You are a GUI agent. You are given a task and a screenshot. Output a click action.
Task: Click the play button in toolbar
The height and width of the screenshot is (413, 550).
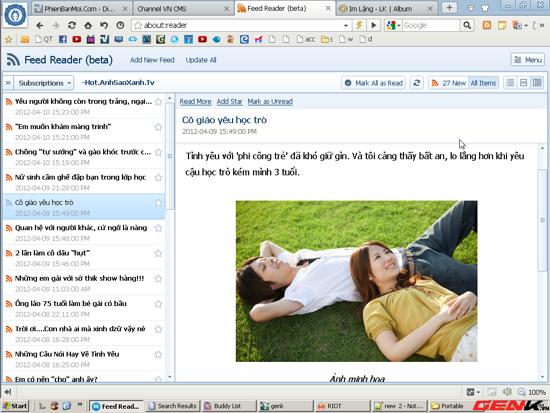(374, 25)
